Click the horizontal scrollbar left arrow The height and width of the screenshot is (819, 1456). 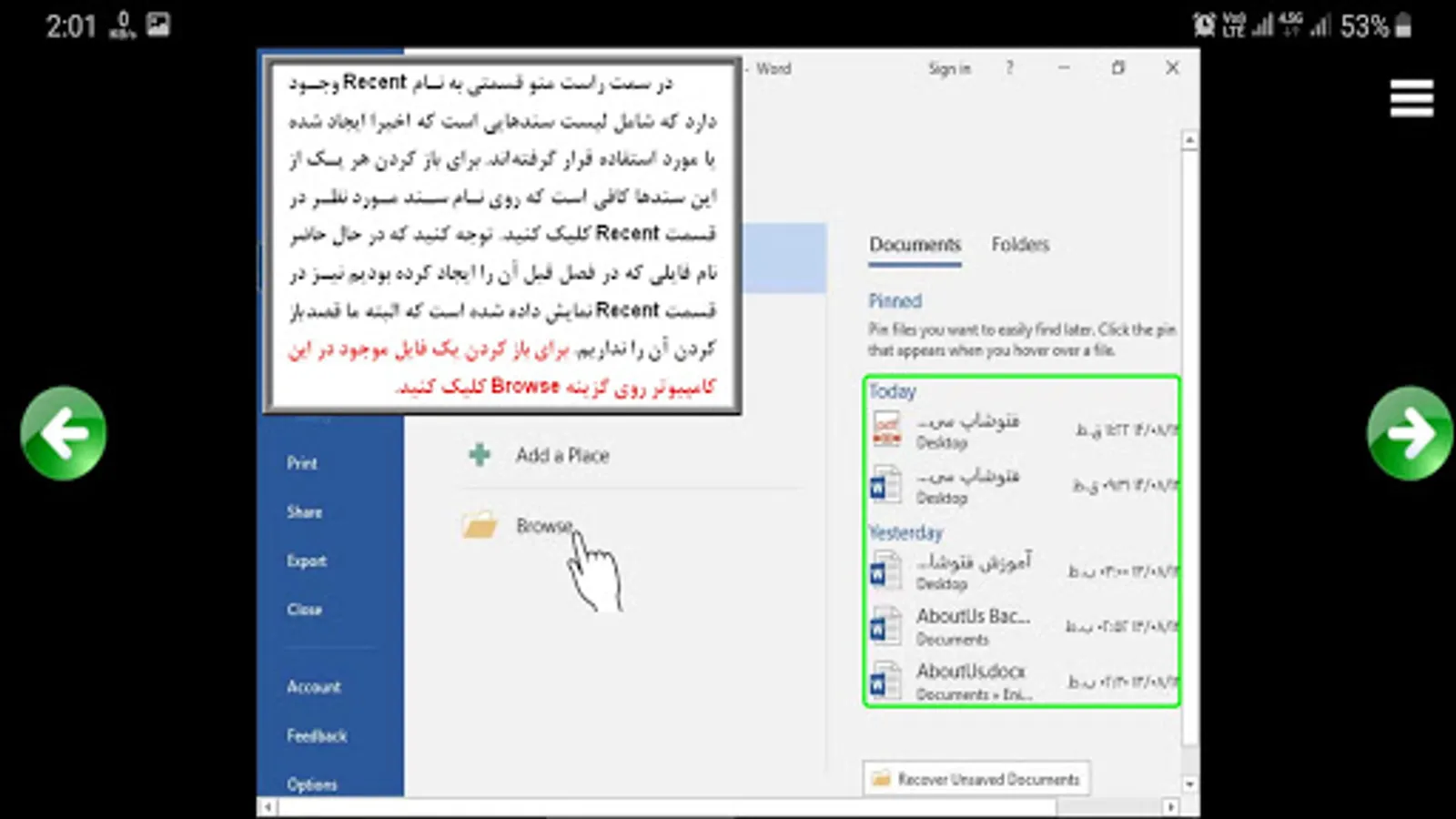point(268,807)
